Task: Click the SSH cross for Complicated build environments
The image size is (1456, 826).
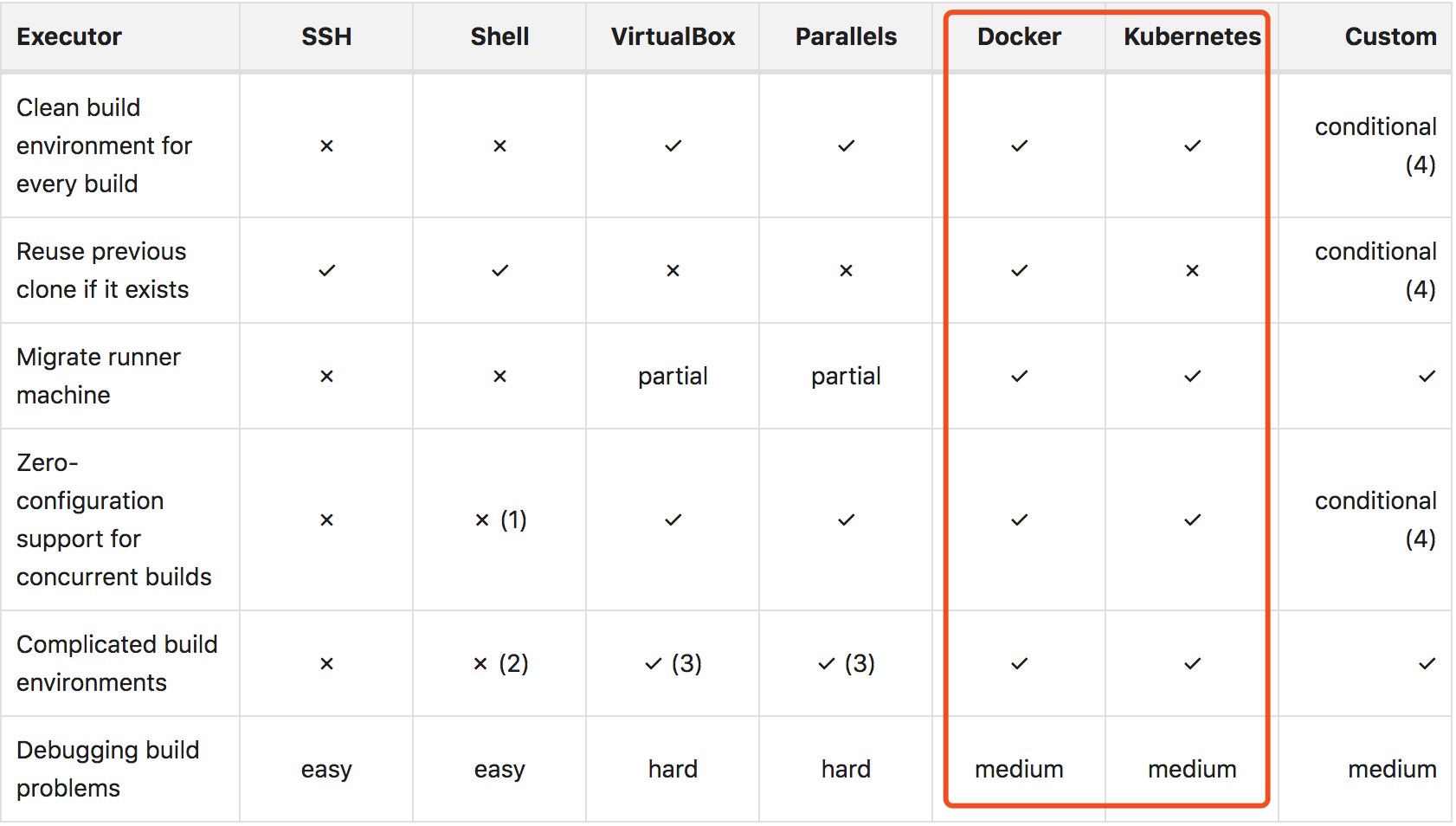Action: 326,664
